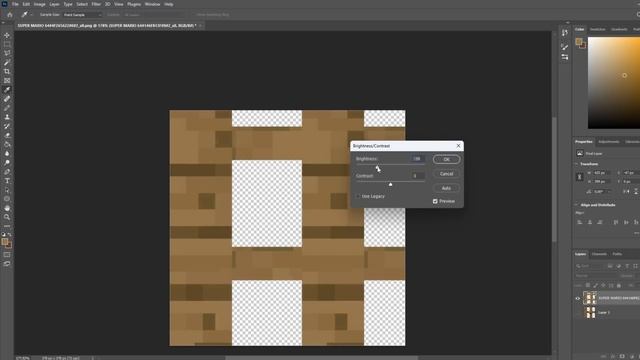The height and width of the screenshot is (360, 640).
Task: Switch to the Swatches tab
Action: tap(598, 29)
